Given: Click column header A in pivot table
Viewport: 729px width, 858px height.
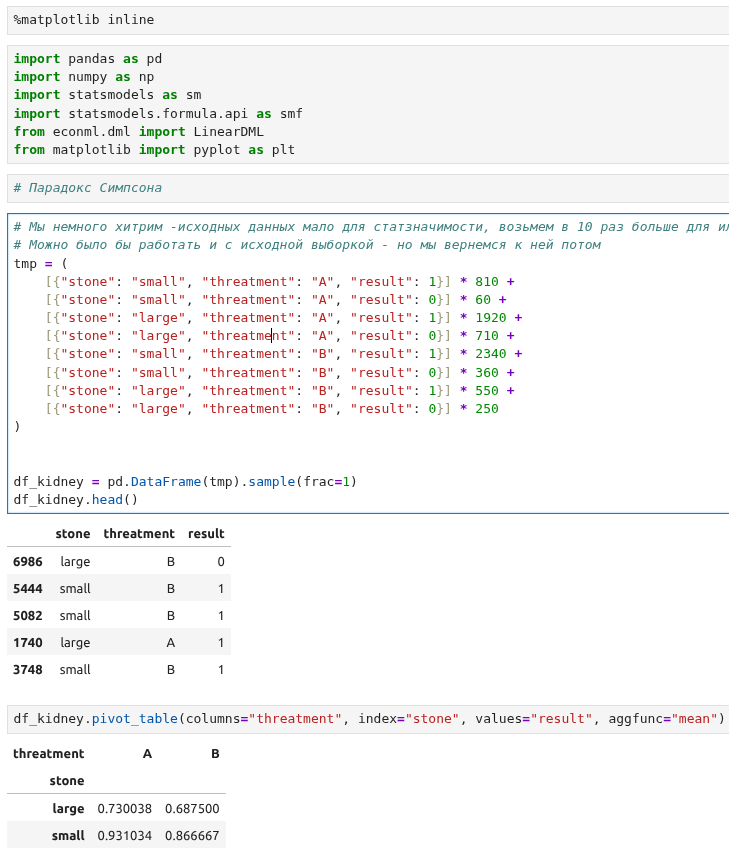Looking at the screenshot, I should click(147, 754).
